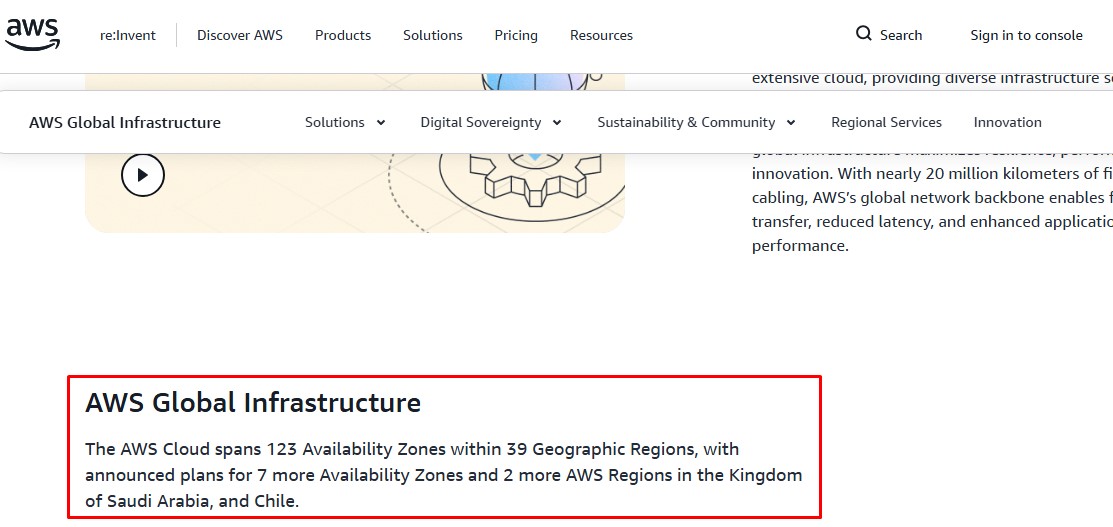Play the infrastructure video

coord(143,175)
